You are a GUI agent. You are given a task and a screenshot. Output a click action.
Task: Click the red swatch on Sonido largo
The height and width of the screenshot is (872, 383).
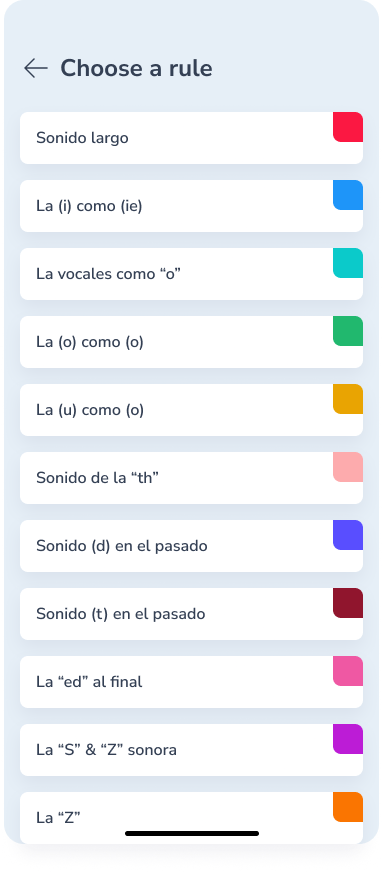click(x=348, y=127)
